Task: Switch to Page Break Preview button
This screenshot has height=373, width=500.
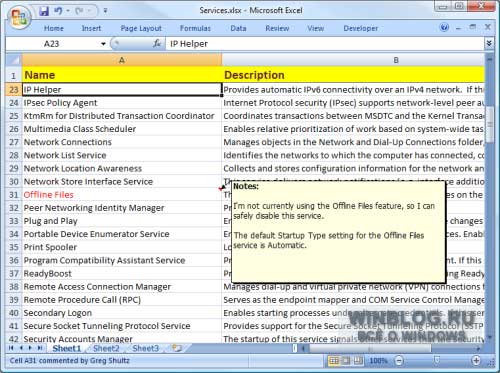Action: click(358, 361)
